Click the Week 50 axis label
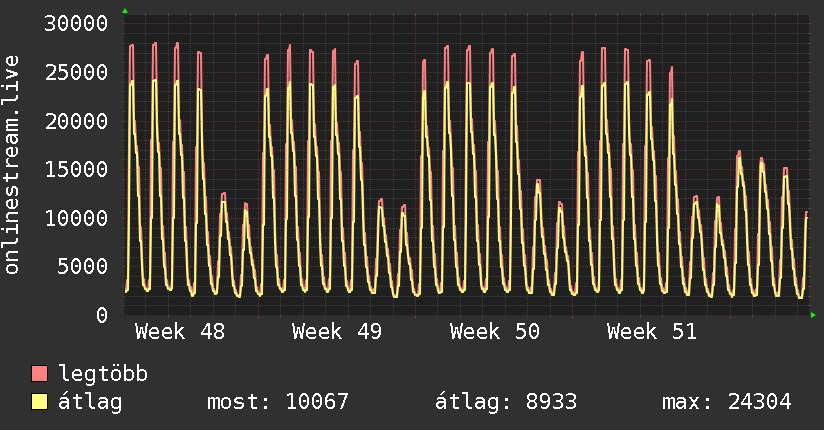The height and width of the screenshot is (430, 824). coord(495,332)
